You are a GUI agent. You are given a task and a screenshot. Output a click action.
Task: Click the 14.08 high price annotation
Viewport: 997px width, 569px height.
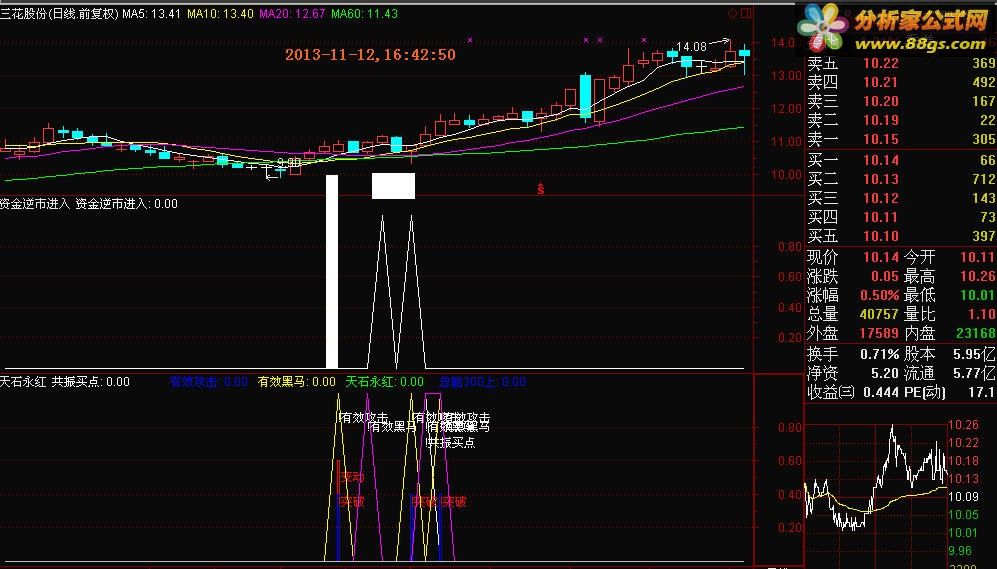691,46
